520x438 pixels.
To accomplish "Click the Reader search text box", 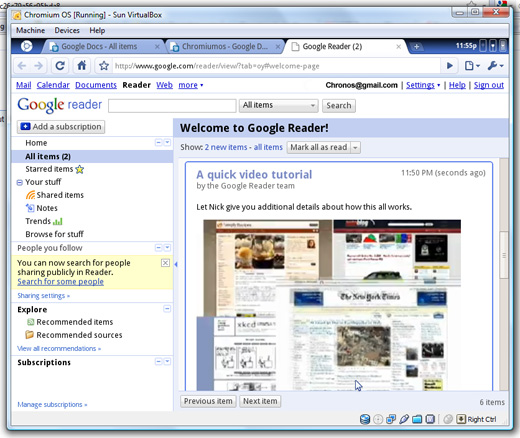I will (172, 106).
